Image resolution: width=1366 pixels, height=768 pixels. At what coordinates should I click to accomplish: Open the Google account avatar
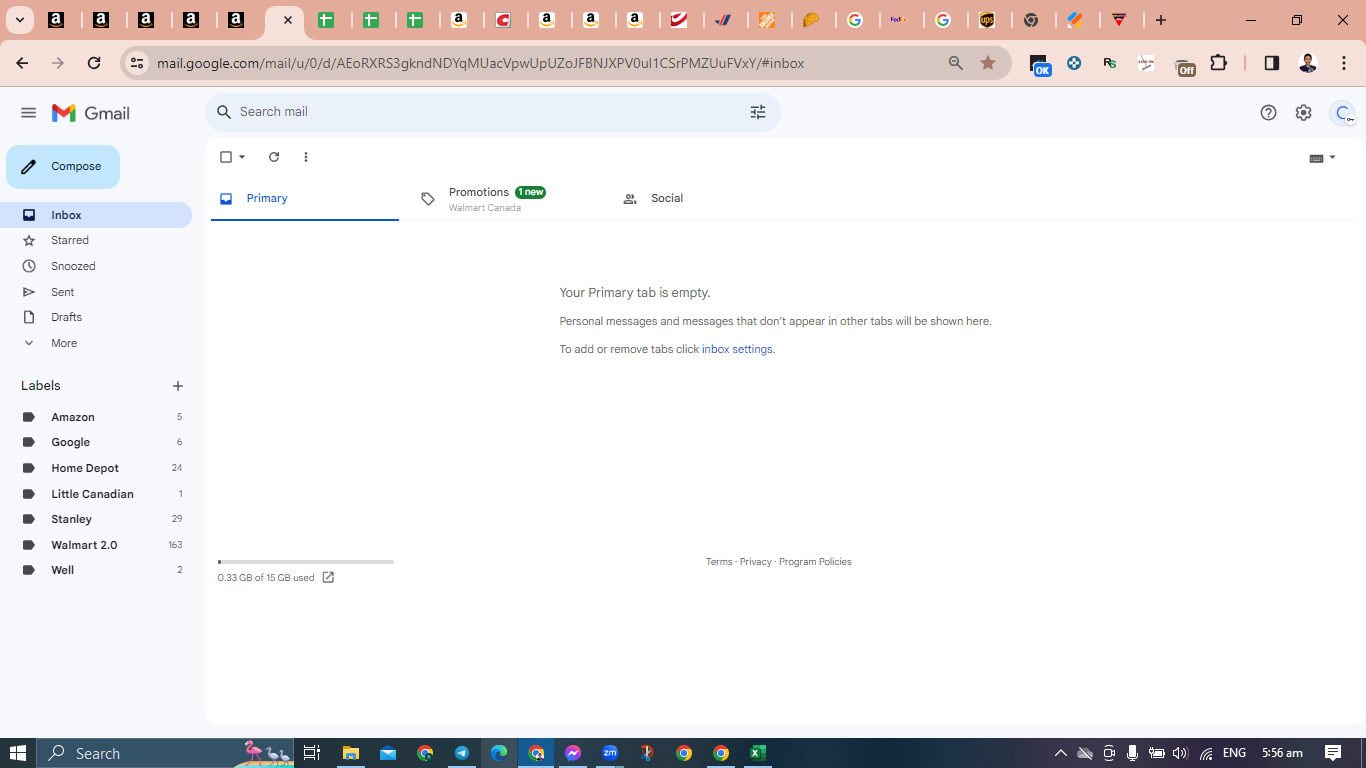tap(1343, 113)
